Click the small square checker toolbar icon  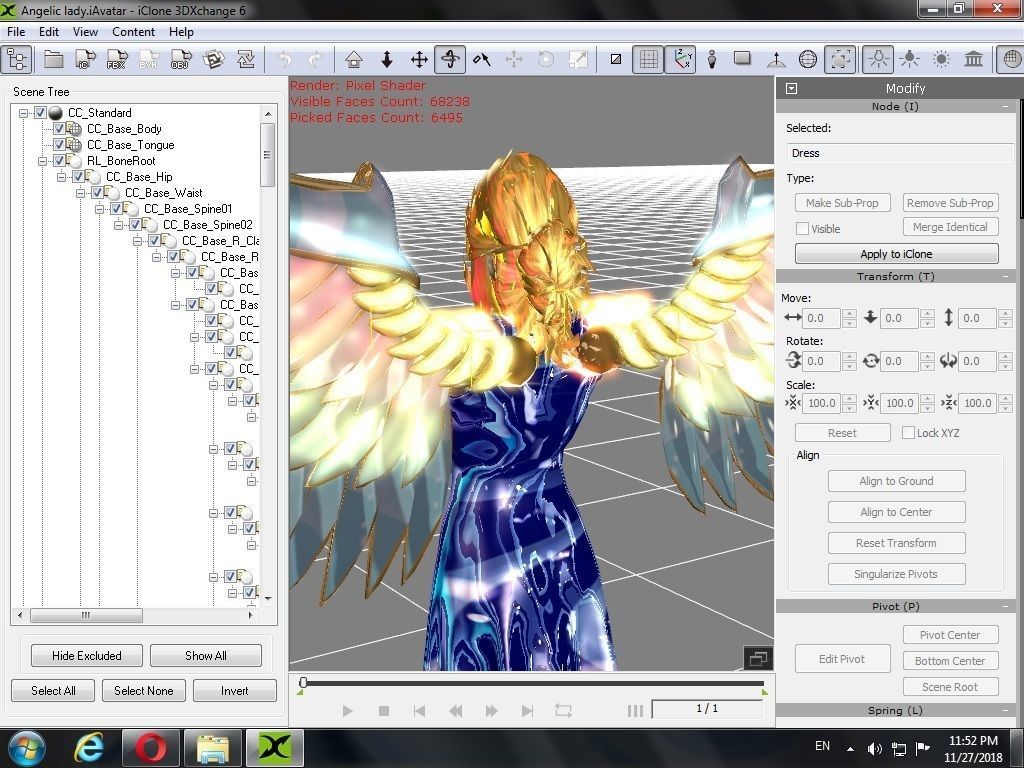616,59
